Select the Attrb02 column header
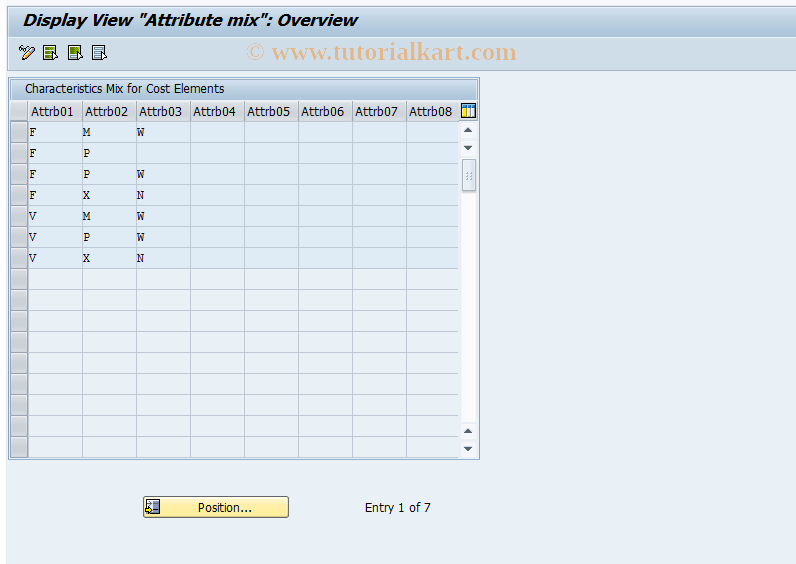This screenshot has width=796, height=564. tap(109, 111)
